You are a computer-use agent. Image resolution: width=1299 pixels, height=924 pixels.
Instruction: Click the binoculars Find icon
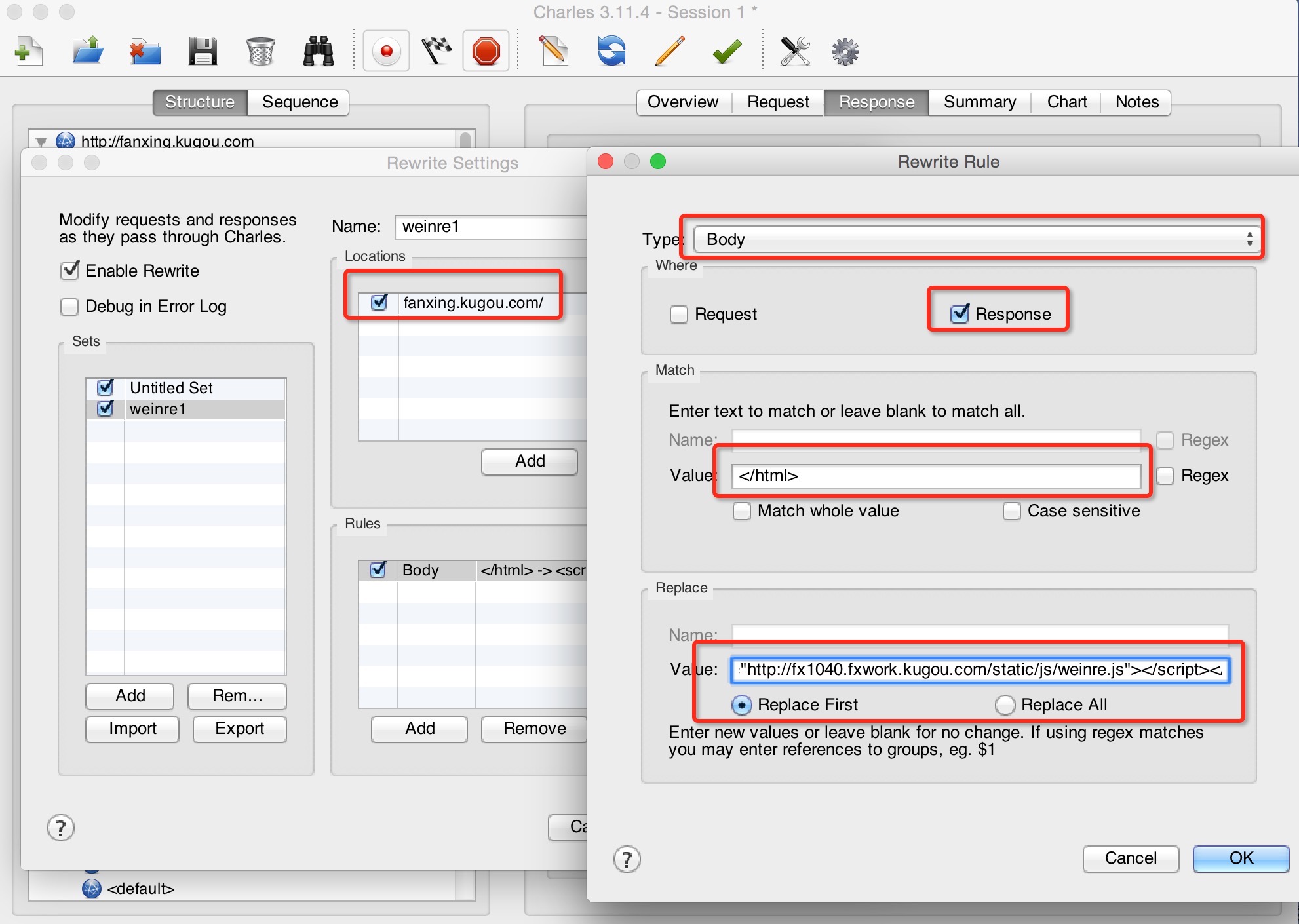(318, 51)
